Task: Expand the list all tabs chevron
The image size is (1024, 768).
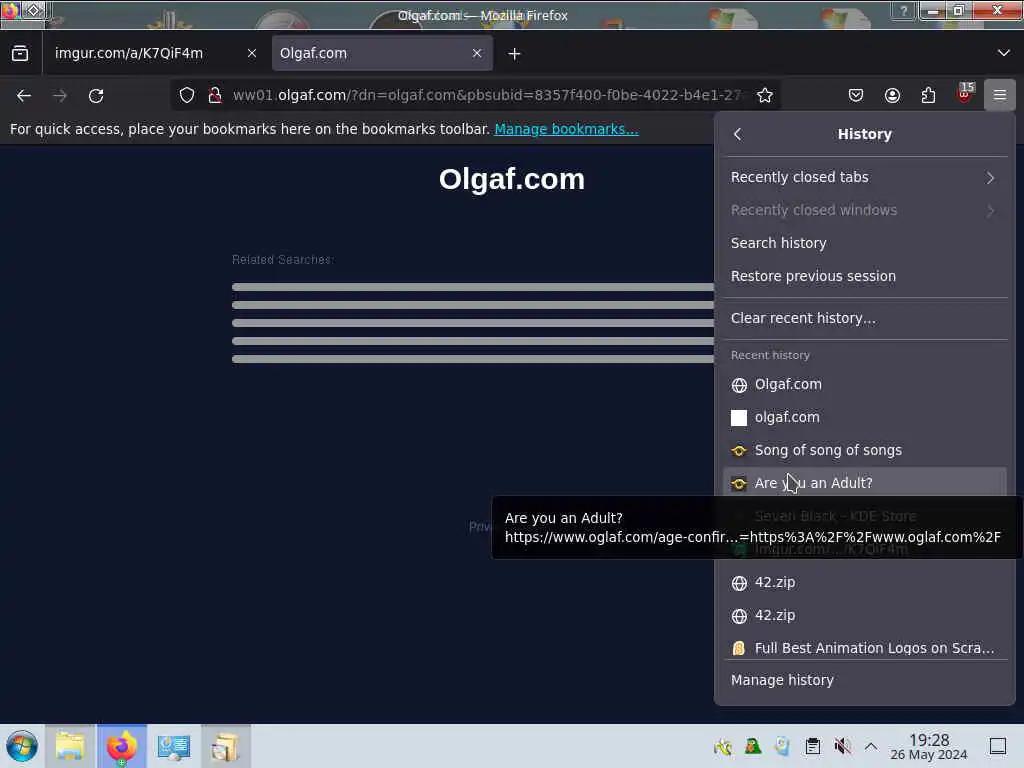Action: [x=1003, y=53]
